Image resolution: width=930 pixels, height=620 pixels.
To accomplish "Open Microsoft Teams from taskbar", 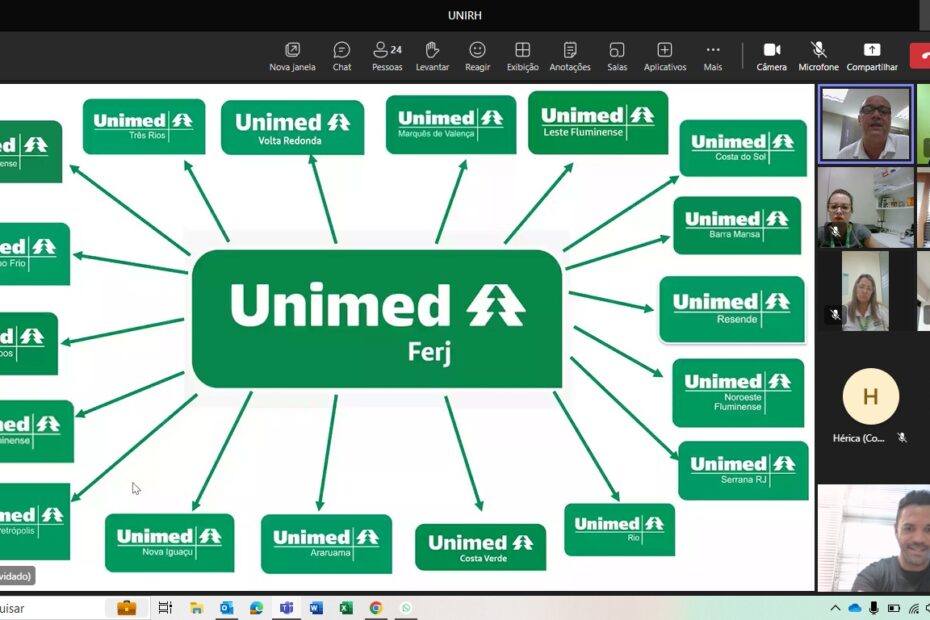I will tap(286, 608).
